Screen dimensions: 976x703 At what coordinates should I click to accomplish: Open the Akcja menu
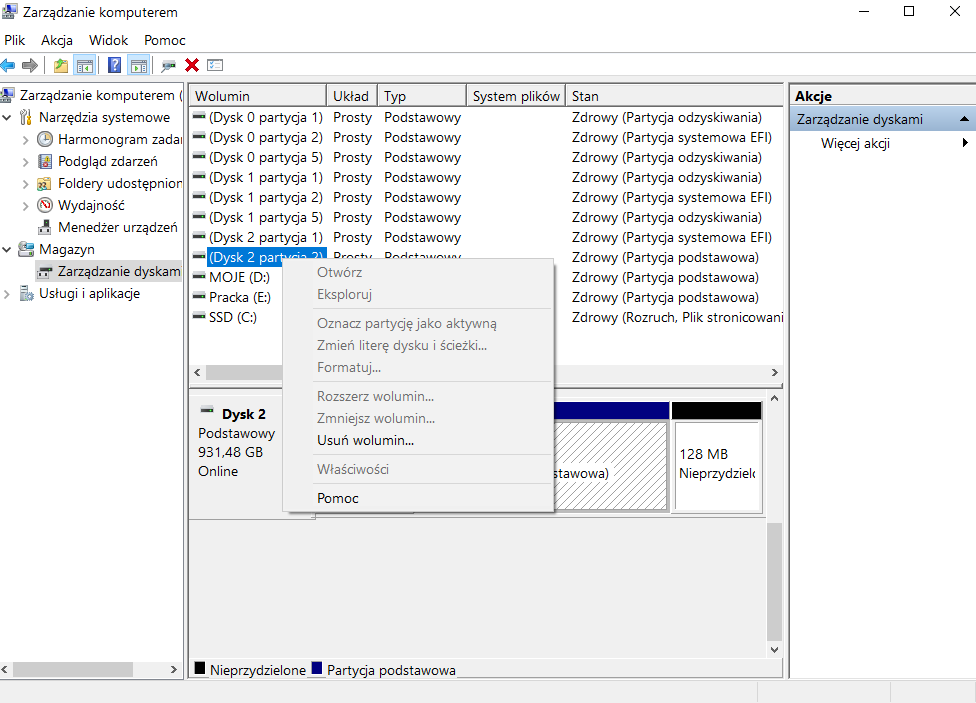click(57, 40)
